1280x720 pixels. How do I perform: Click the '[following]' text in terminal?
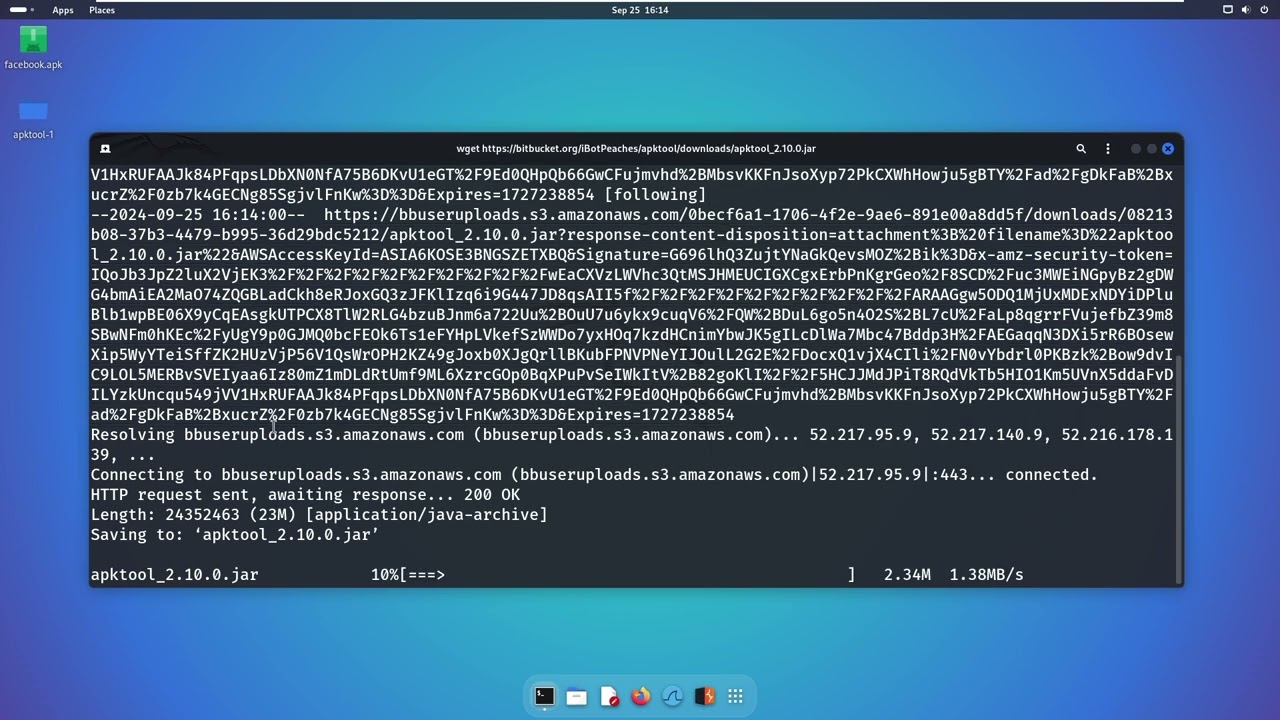pos(655,195)
